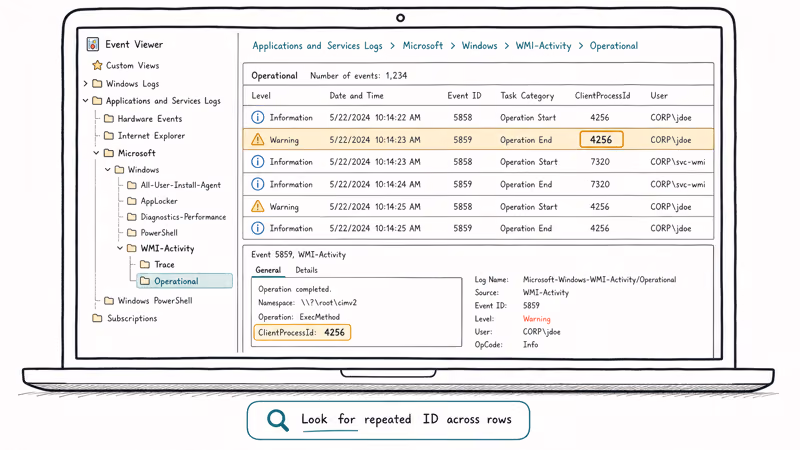This screenshot has height=450, width=800.
Task: Click the Trace folder icon
Action: tap(145, 264)
